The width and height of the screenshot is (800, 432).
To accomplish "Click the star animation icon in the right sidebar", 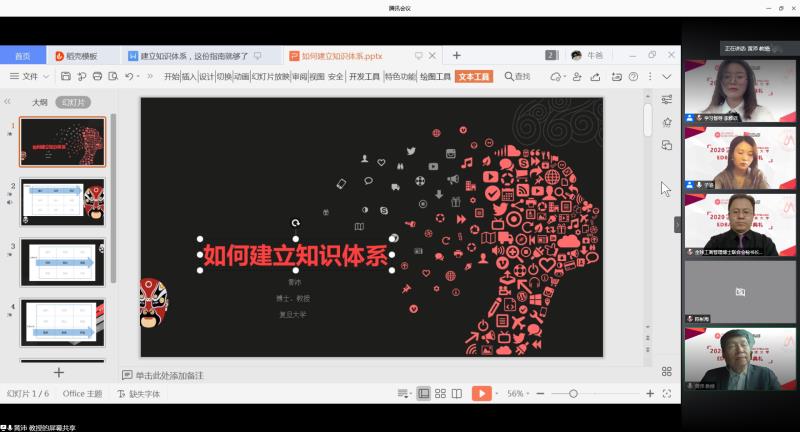I will pos(666,122).
